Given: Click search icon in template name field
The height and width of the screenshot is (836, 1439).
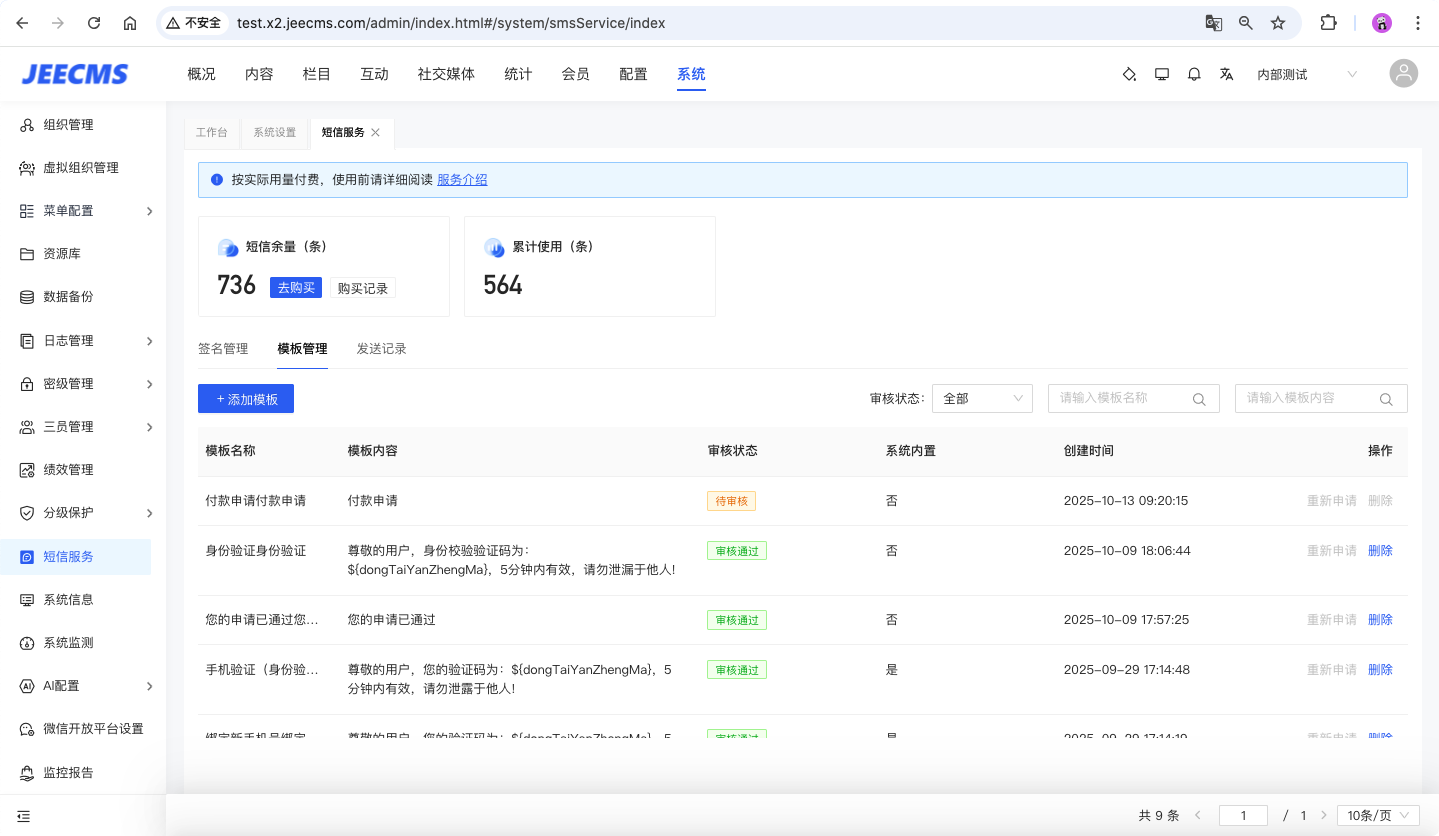Looking at the screenshot, I should (1199, 399).
